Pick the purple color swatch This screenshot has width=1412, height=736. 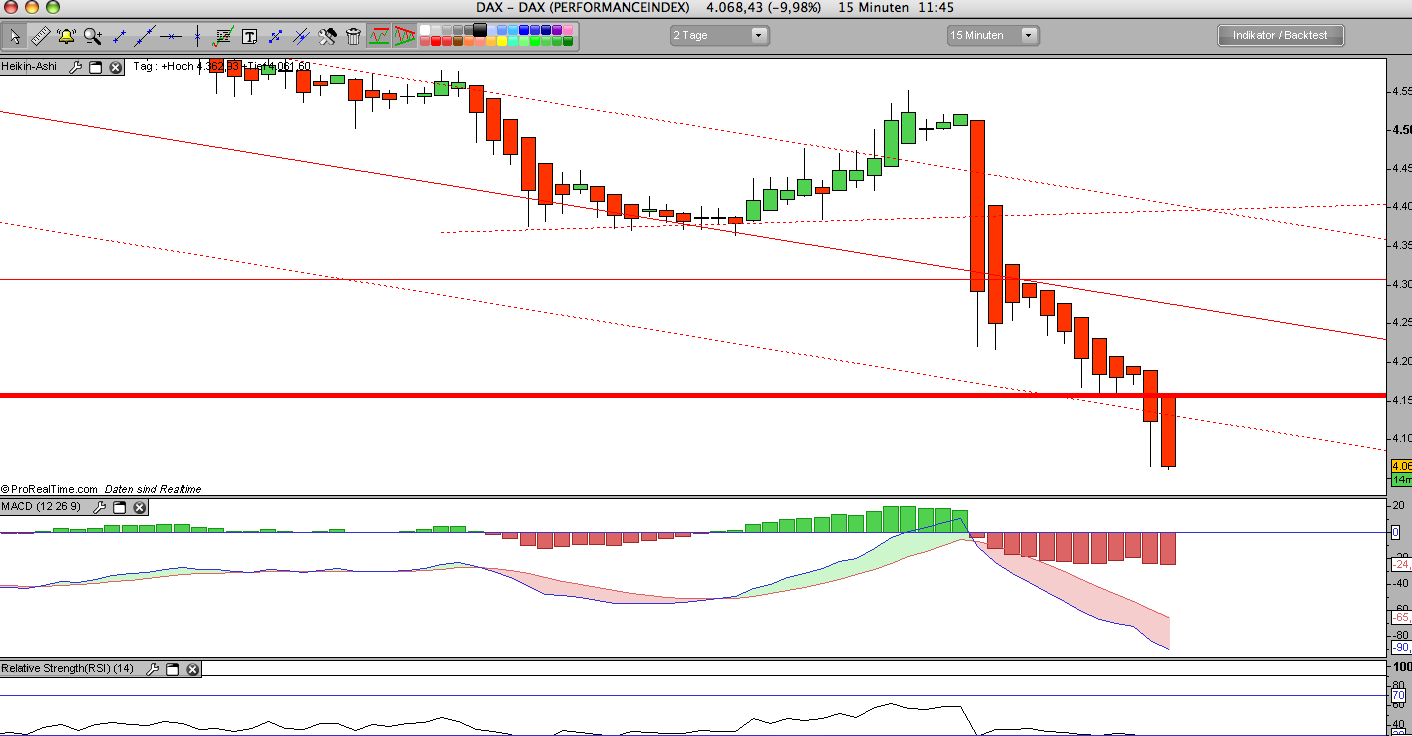coord(557,29)
